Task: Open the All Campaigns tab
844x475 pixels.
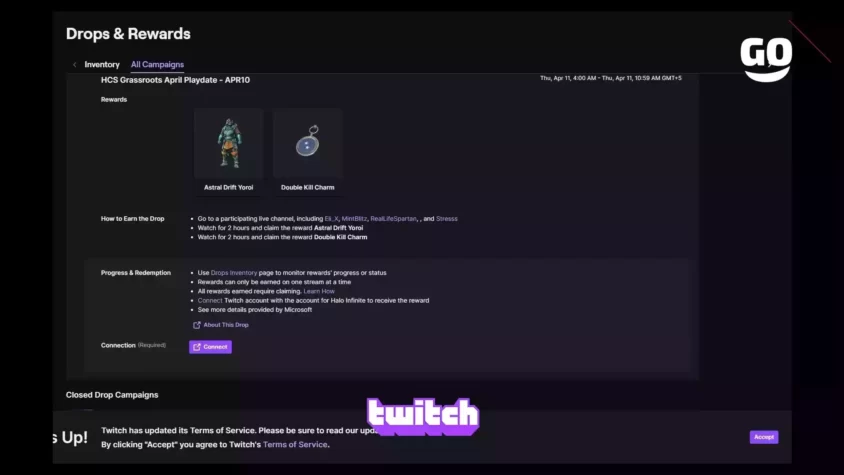Action: (157, 65)
